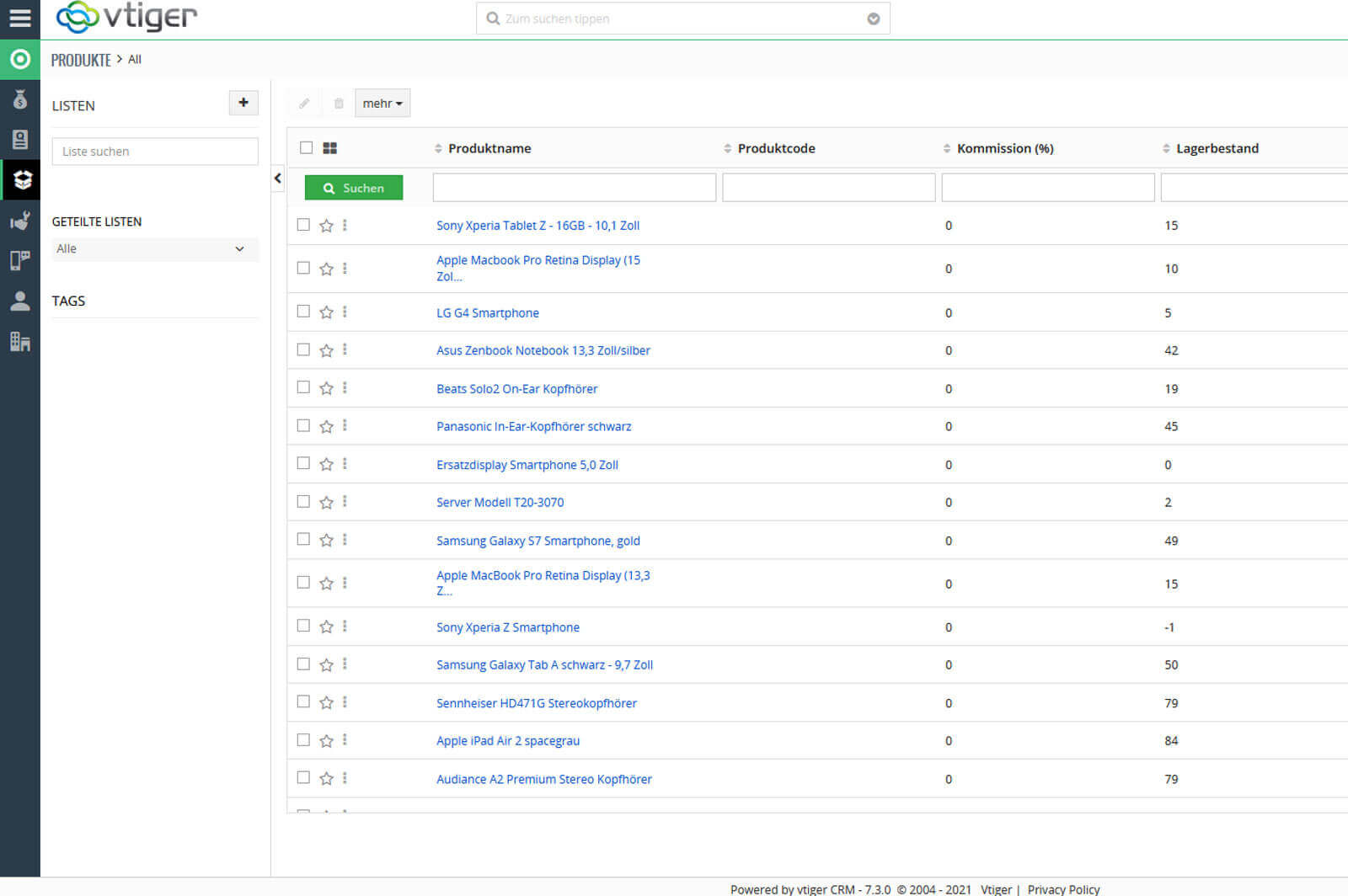Image resolution: width=1348 pixels, height=896 pixels.
Task: Check the box for Beats Solo2 row
Action: (x=303, y=387)
